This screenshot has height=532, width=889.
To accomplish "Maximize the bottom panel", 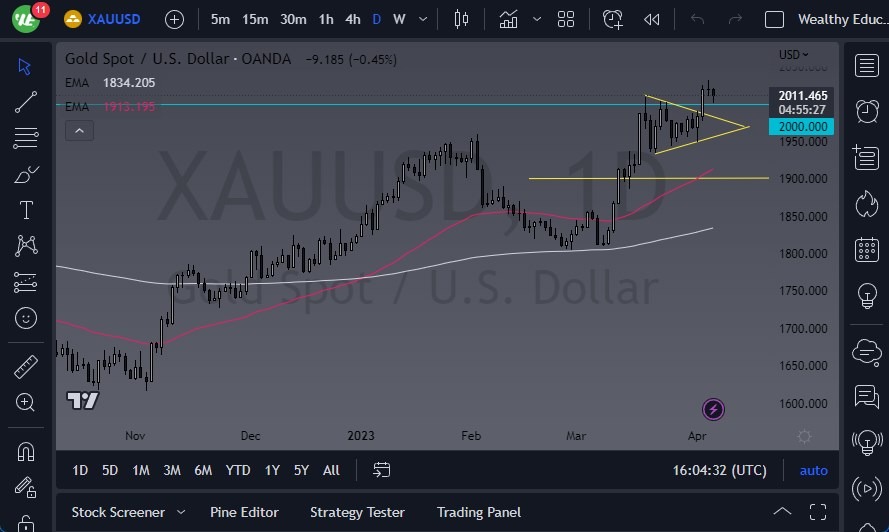I will click(818, 512).
